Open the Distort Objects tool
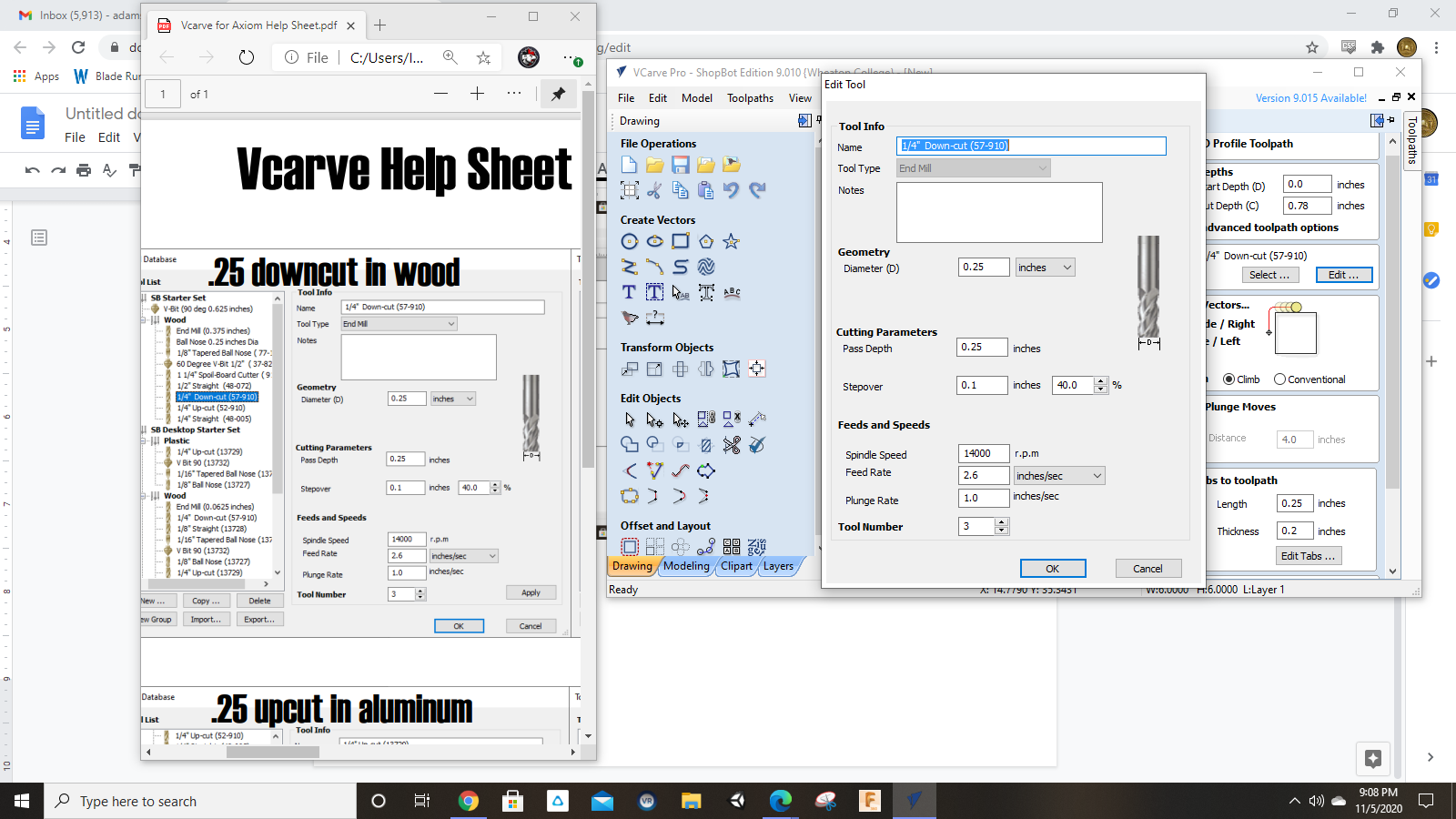This screenshot has height=819, width=1456. coord(731,369)
